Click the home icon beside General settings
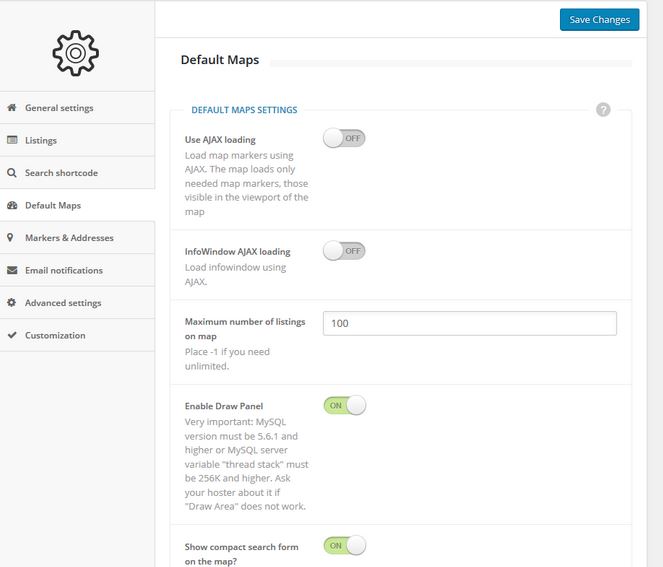The width and height of the screenshot is (663, 567). pos(12,107)
